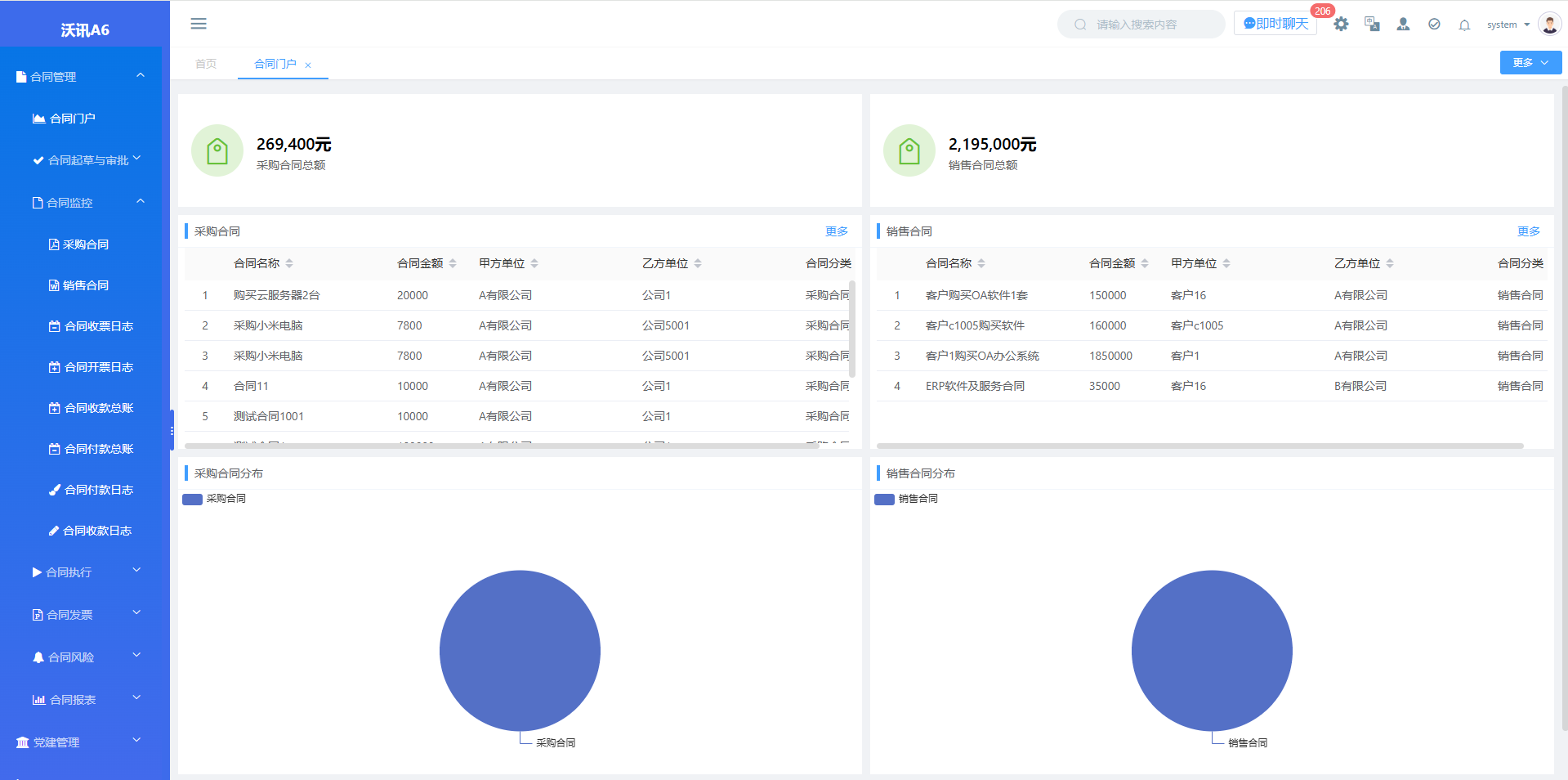Screen dimensions: 1568x780
Task: Expand the 合同风险 sidebar section
Action: click(x=85, y=657)
